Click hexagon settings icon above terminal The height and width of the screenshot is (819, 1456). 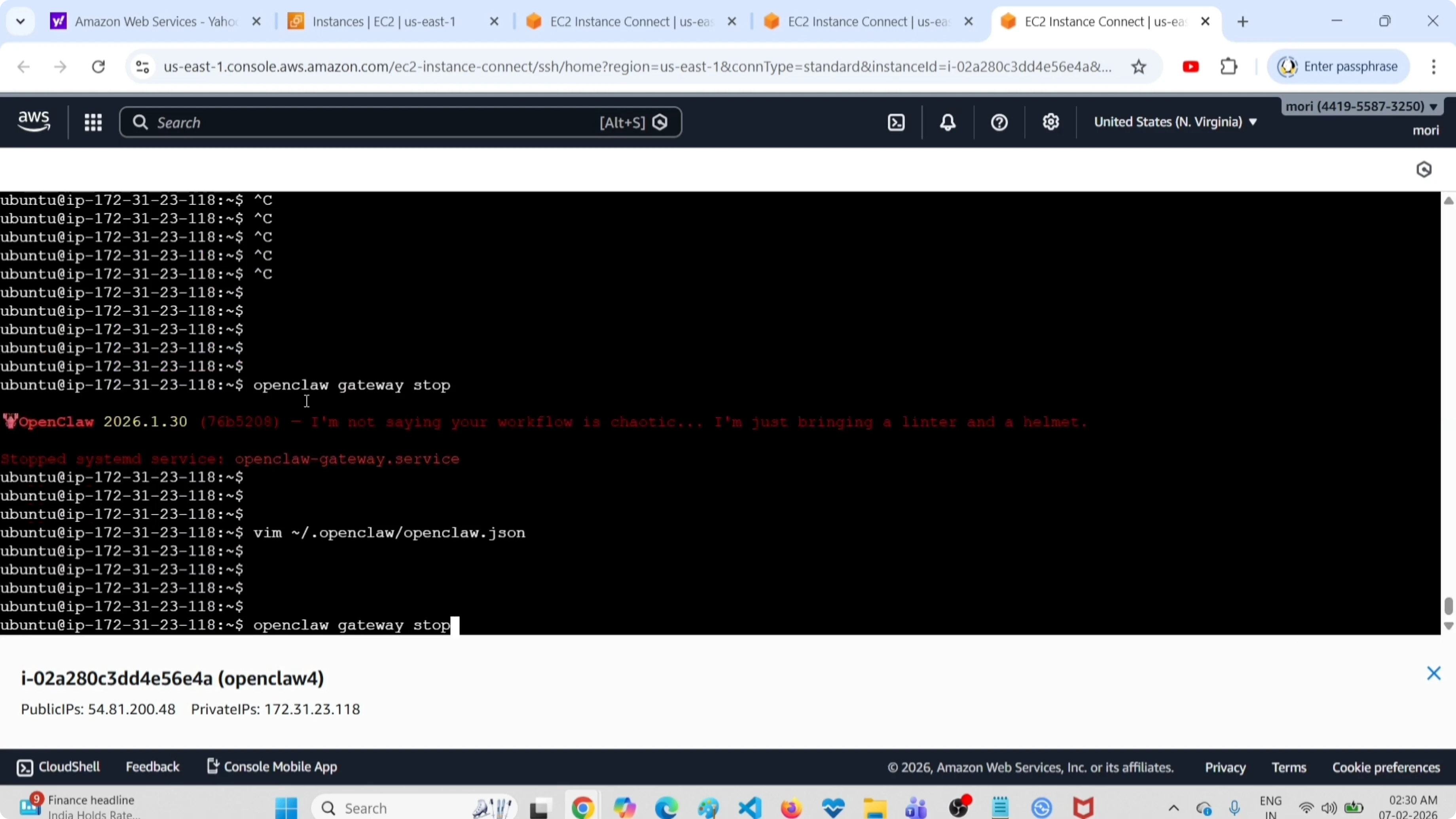(x=1424, y=170)
